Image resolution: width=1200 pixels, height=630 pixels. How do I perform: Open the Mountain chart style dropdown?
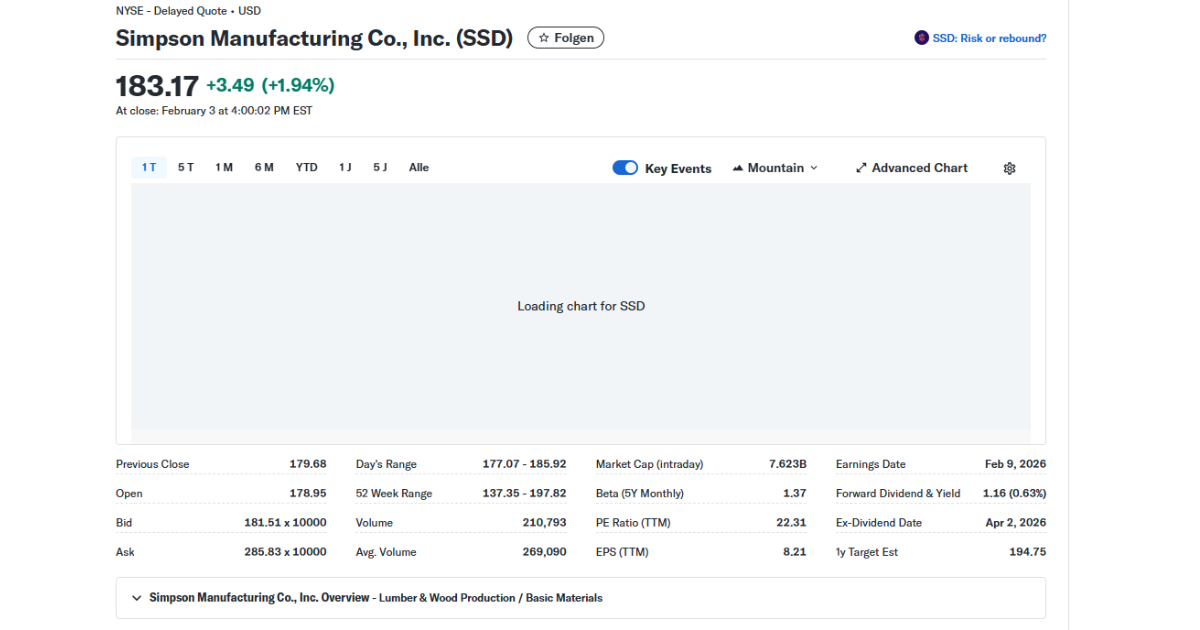(775, 167)
